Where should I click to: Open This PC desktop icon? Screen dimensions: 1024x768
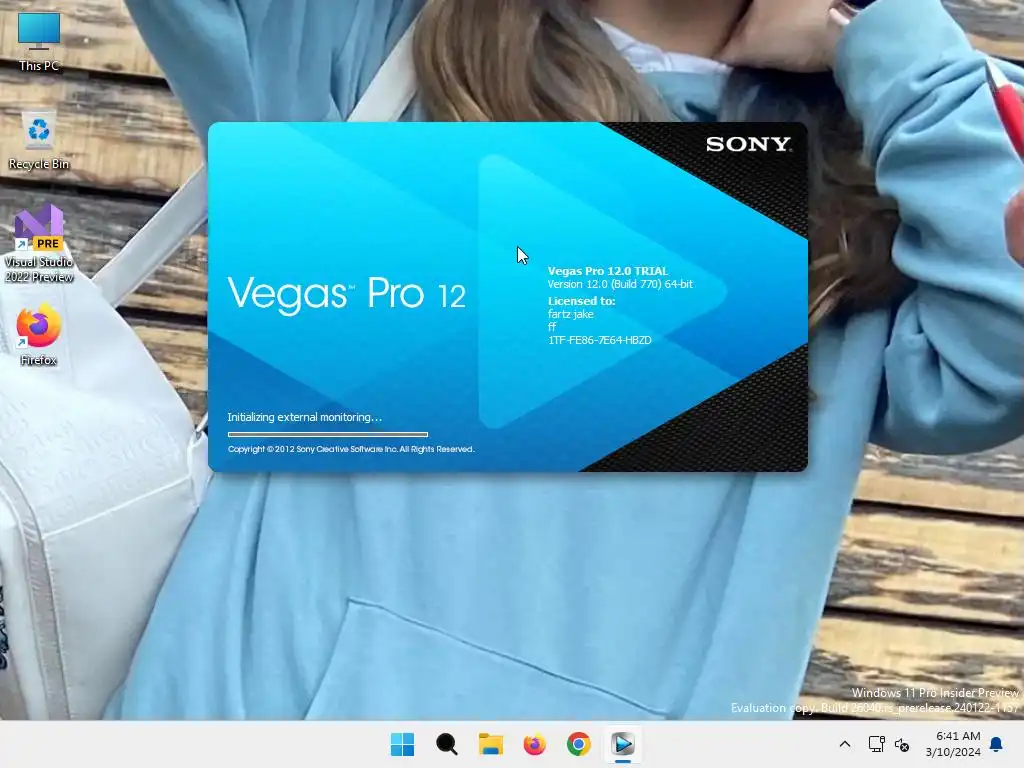39,40
